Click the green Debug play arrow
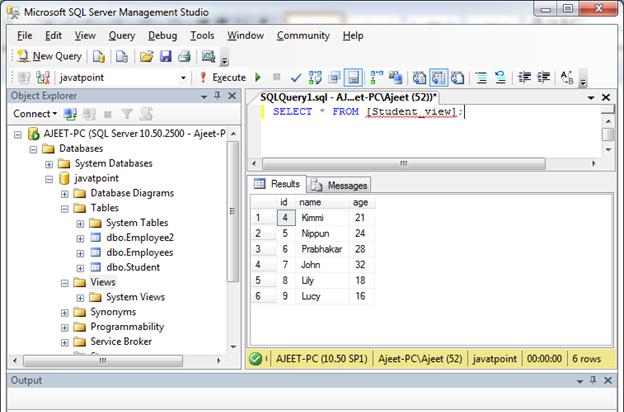 point(258,77)
